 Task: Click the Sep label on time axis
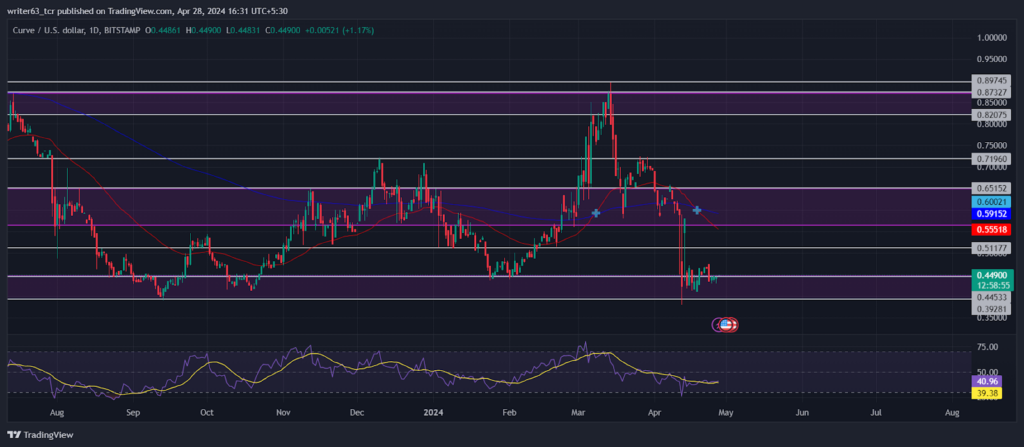[133, 413]
